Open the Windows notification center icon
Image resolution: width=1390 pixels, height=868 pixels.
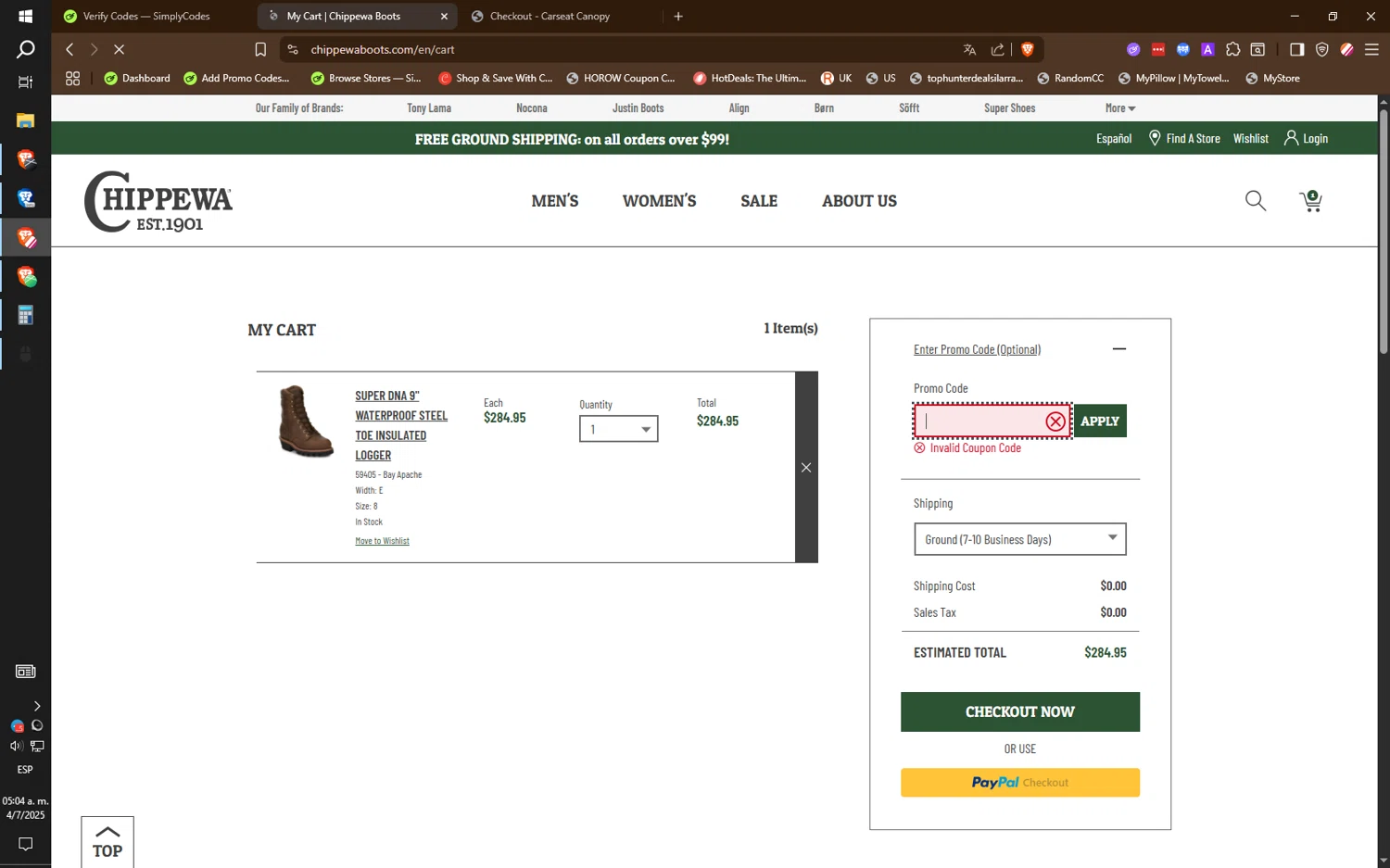click(x=25, y=844)
